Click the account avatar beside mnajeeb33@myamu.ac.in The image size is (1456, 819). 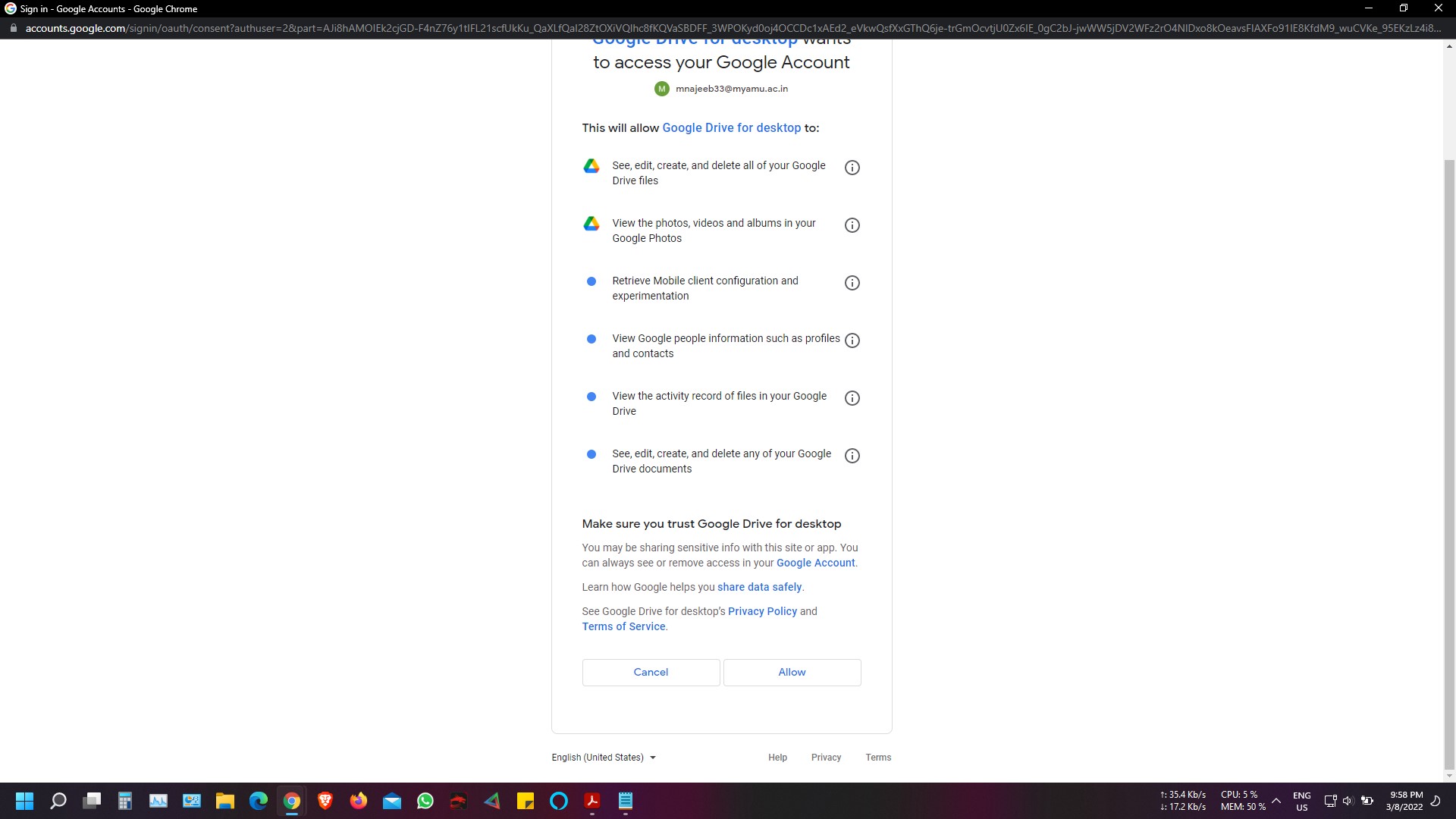click(662, 89)
